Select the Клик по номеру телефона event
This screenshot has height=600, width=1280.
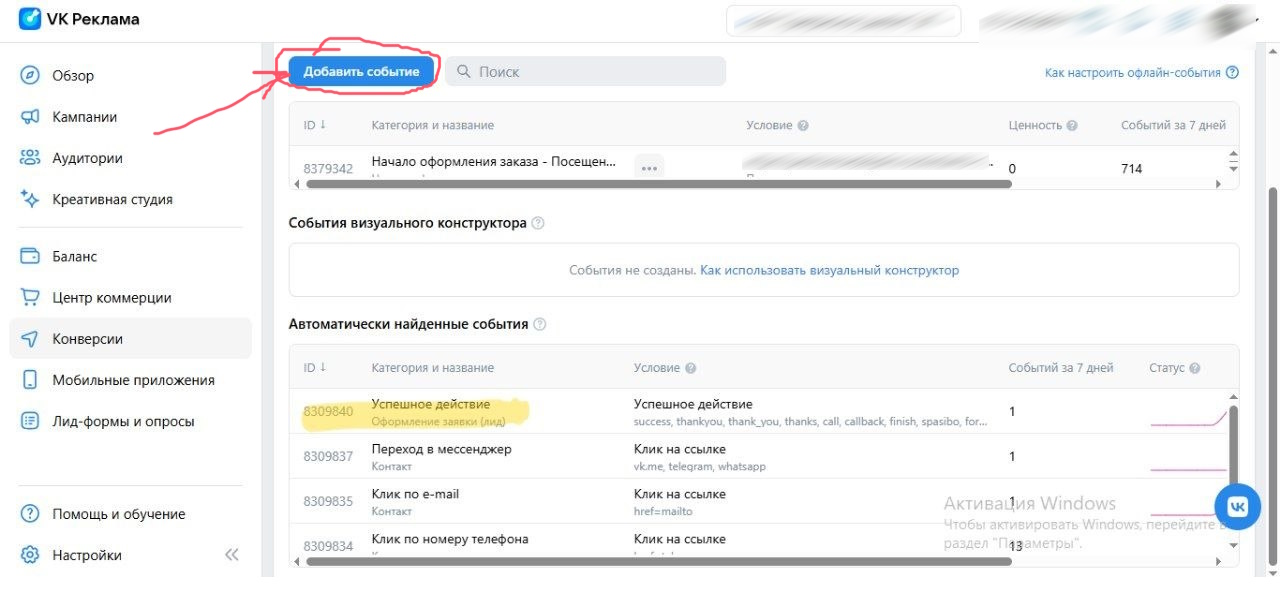[450, 539]
